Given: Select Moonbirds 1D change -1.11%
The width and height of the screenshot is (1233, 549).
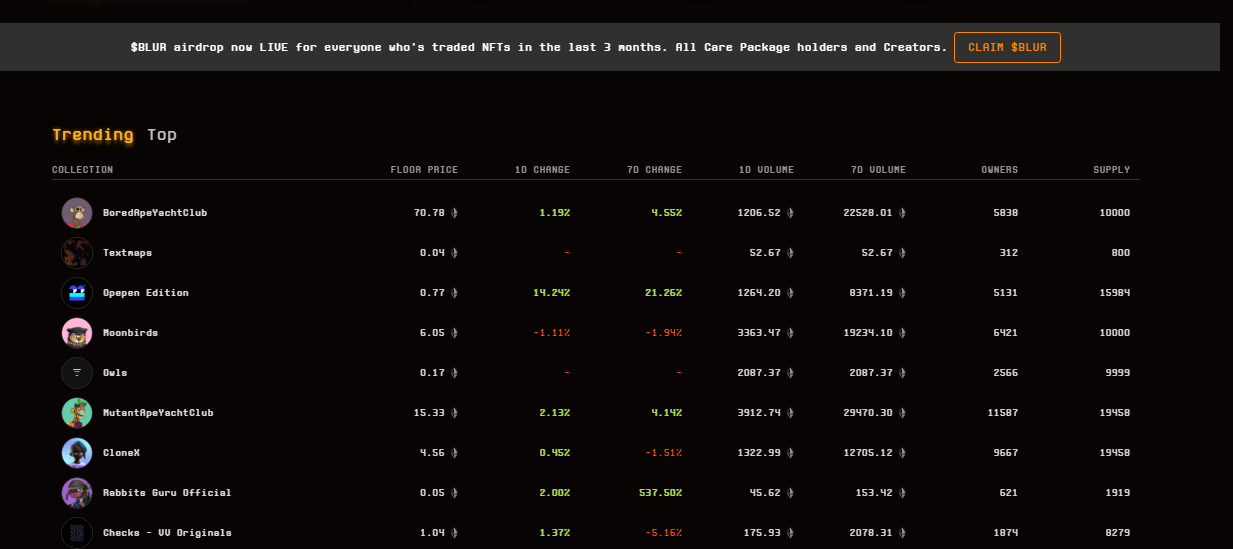Looking at the screenshot, I should pyautogui.click(x=551, y=333).
